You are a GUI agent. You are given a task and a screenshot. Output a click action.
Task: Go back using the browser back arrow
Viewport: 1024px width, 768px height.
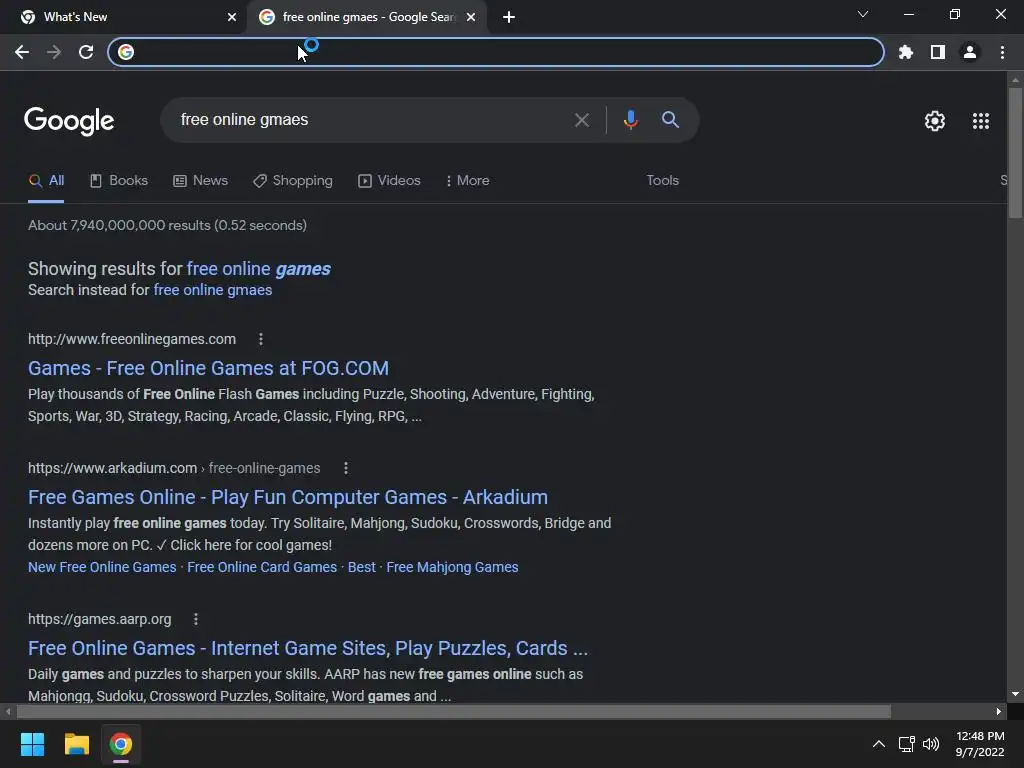click(22, 52)
